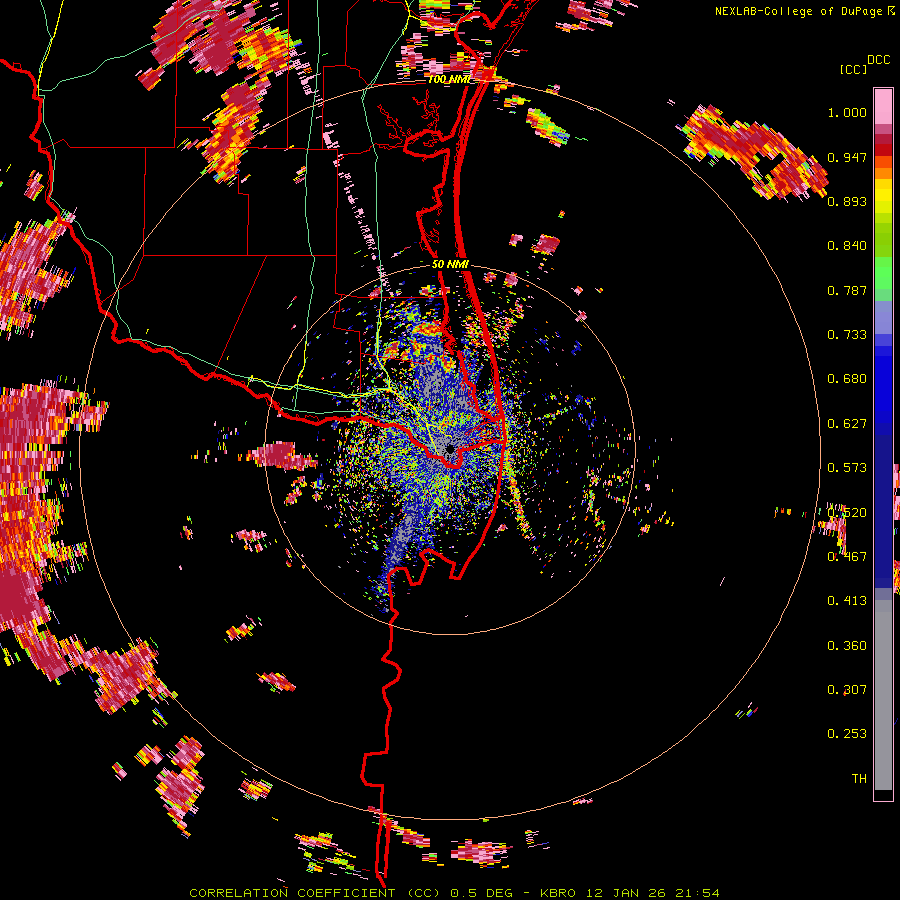Click the 0.840 colorbar value
The width and height of the screenshot is (900, 900).
[x=847, y=246]
